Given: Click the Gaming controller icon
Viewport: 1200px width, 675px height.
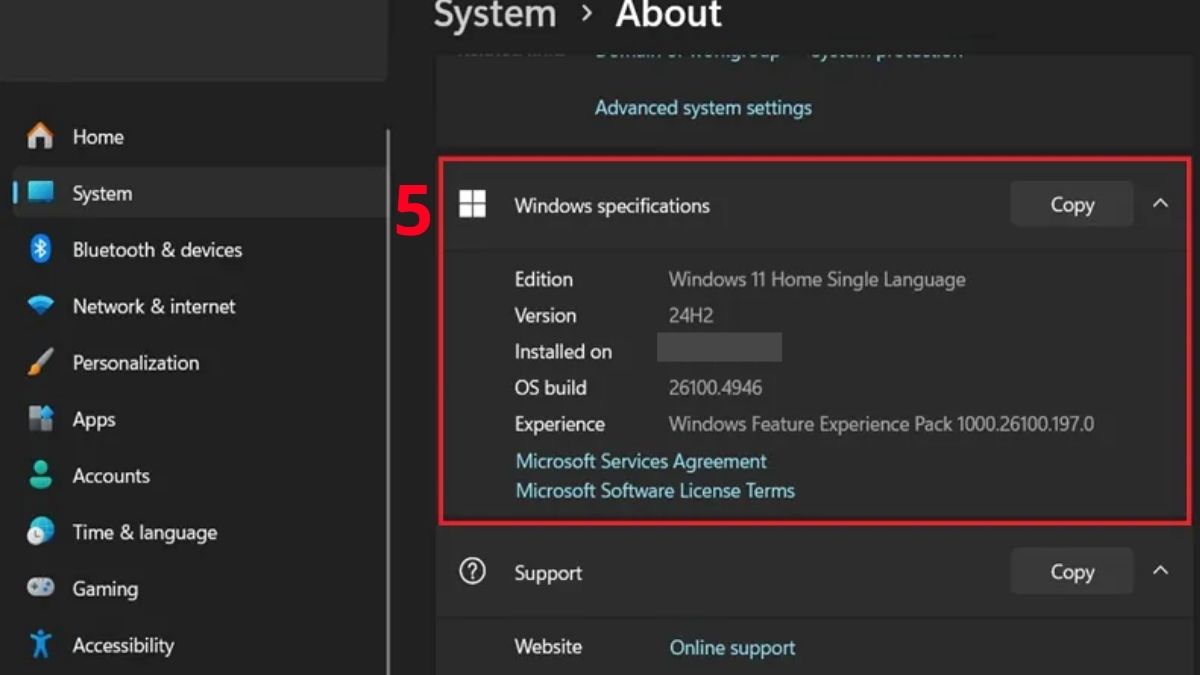Looking at the screenshot, I should coord(40,588).
